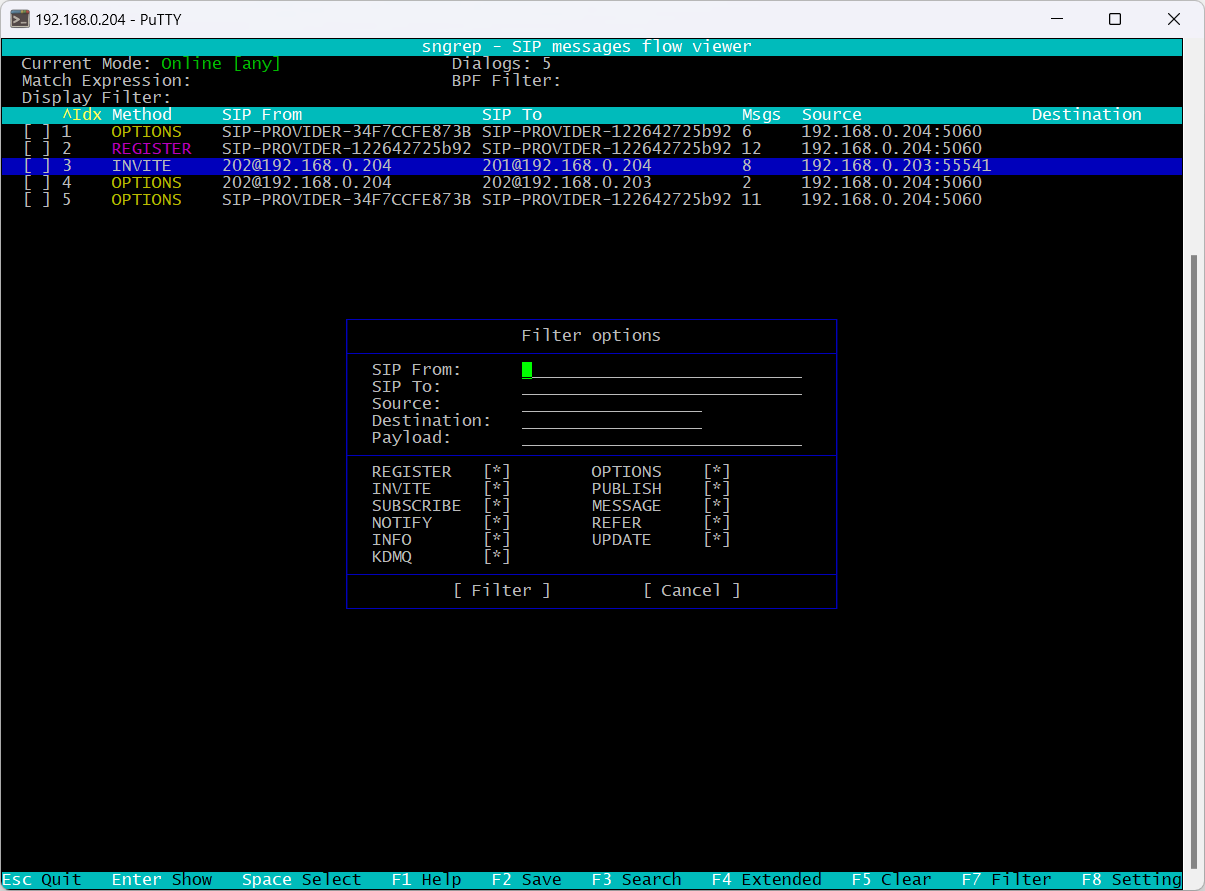The height and width of the screenshot is (891, 1205).
Task: Click F2 Save in bottom bar
Action: (526, 880)
